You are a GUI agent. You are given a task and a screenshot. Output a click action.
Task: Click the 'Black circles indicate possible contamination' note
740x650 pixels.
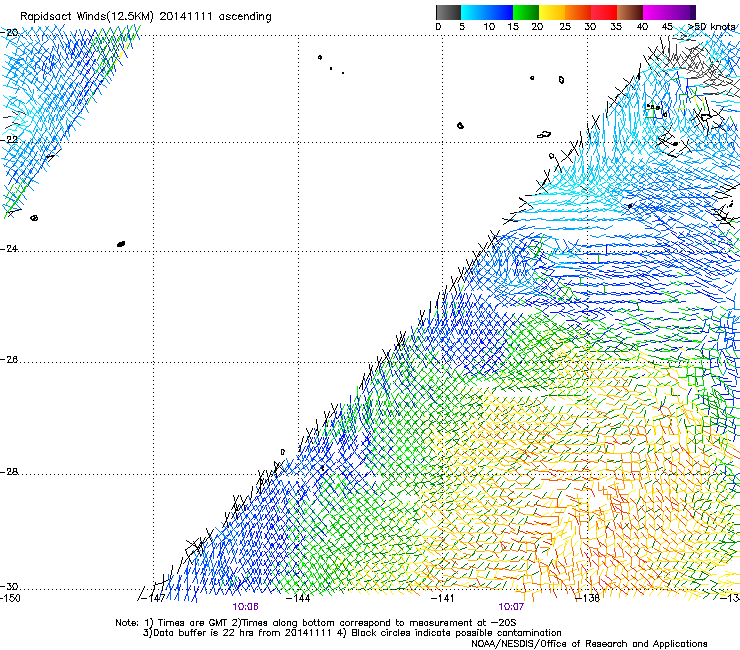[x=456, y=633]
